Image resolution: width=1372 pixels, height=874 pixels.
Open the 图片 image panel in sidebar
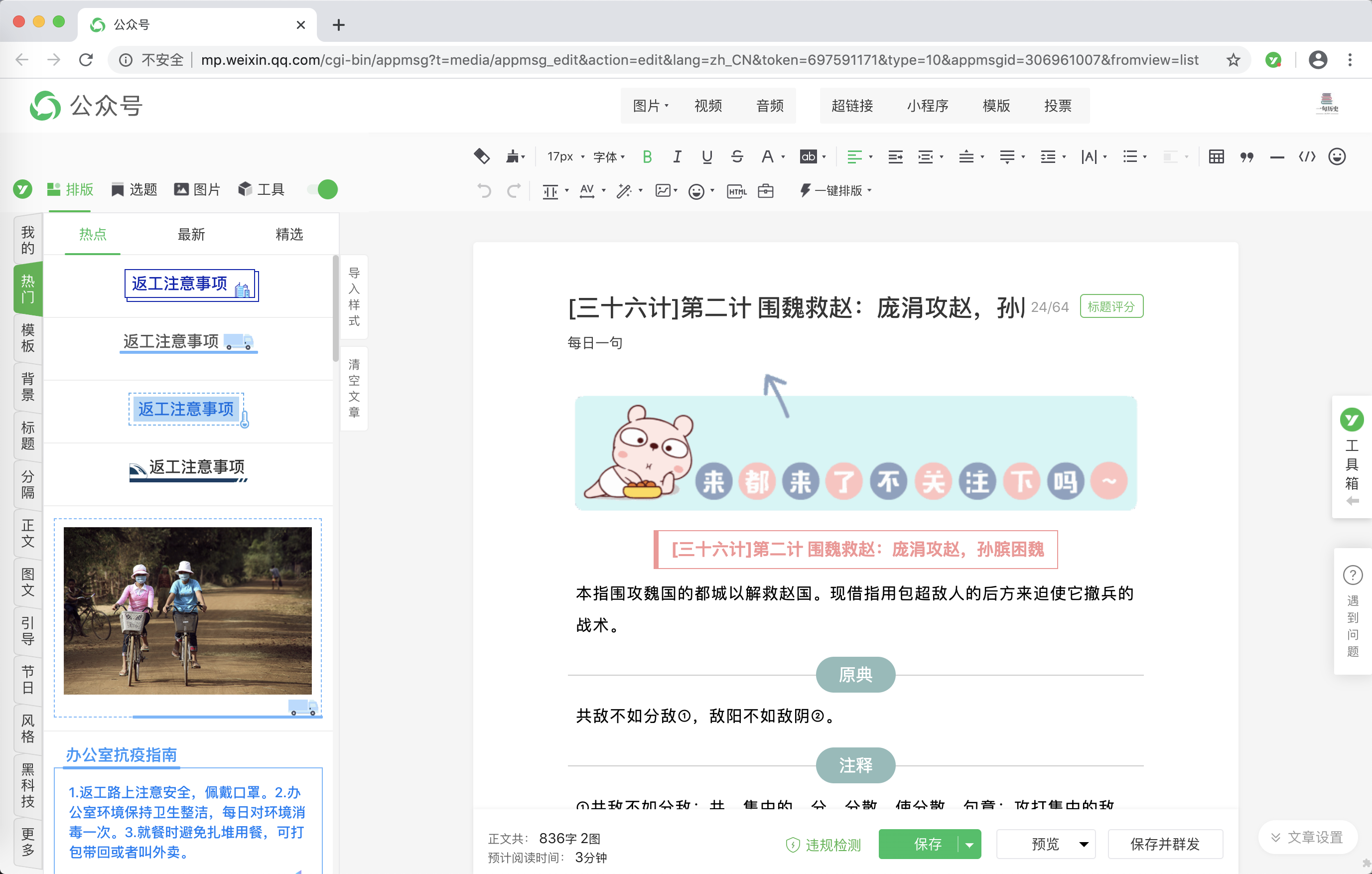[x=197, y=189]
